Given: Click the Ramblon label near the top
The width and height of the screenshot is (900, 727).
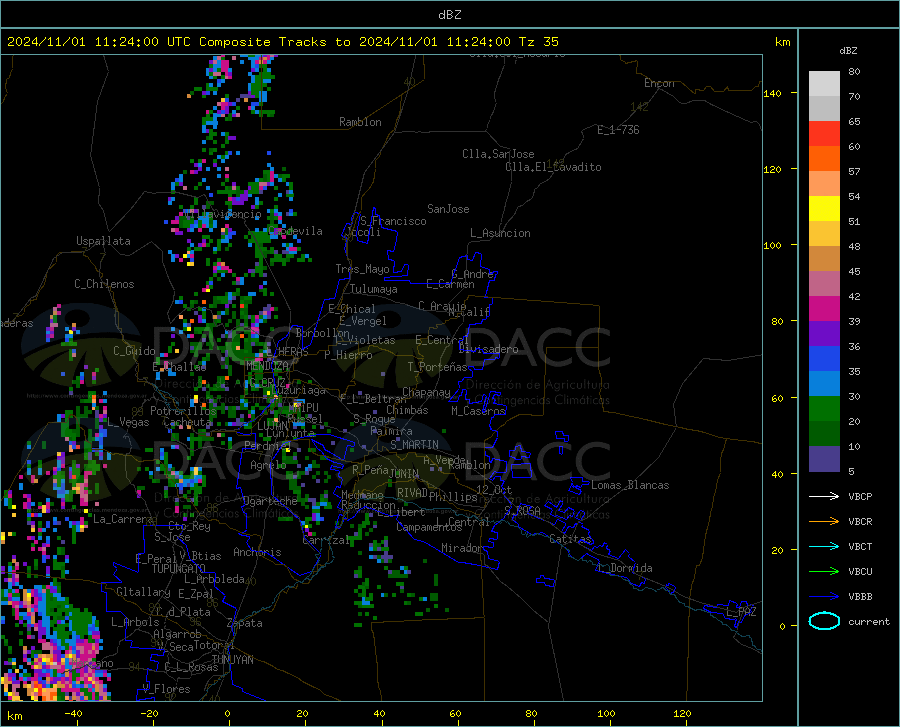Looking at the screenshot, I should click(360, 122).
